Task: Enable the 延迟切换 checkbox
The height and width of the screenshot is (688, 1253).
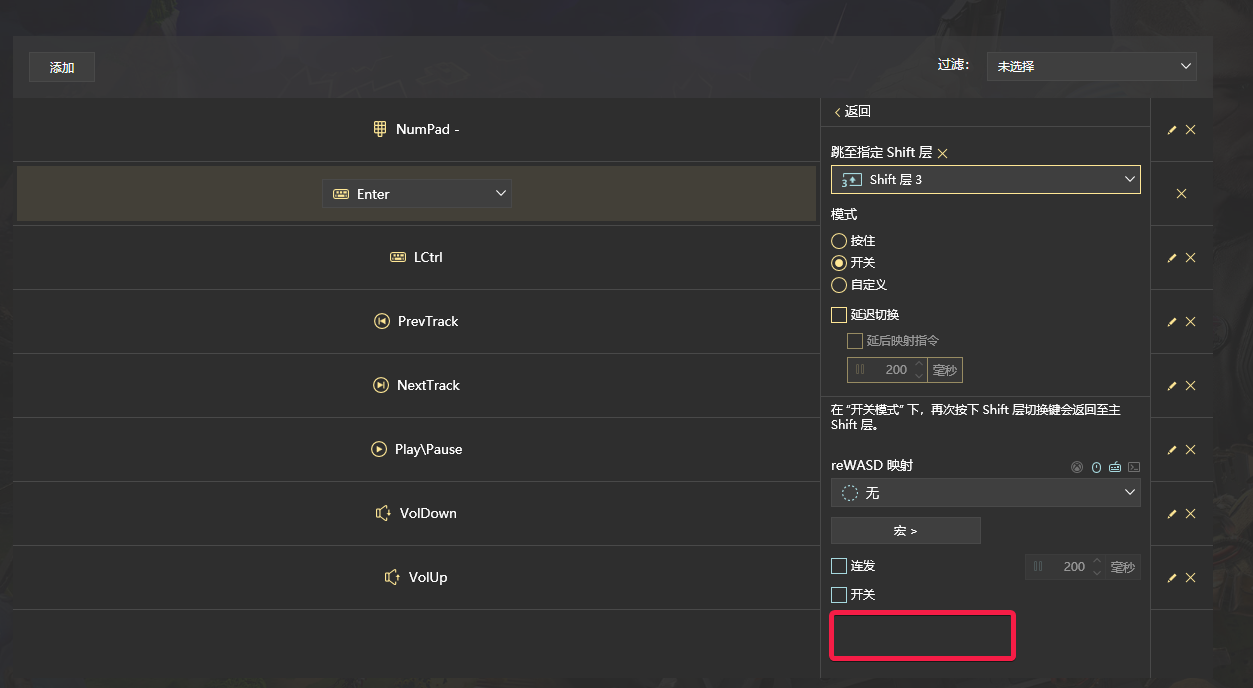Action: [839, 315]
